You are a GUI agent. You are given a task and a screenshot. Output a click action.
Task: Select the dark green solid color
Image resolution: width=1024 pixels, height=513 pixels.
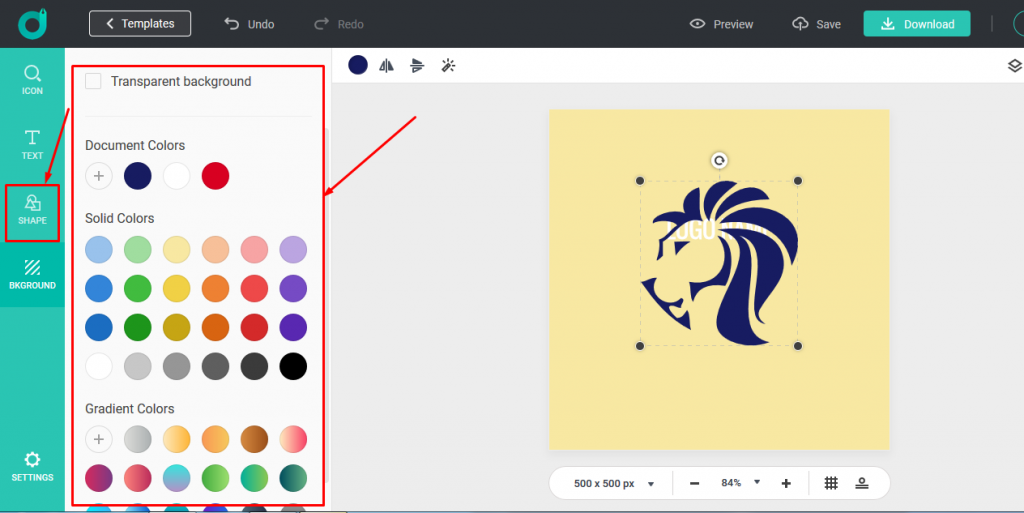pos(138,328)
